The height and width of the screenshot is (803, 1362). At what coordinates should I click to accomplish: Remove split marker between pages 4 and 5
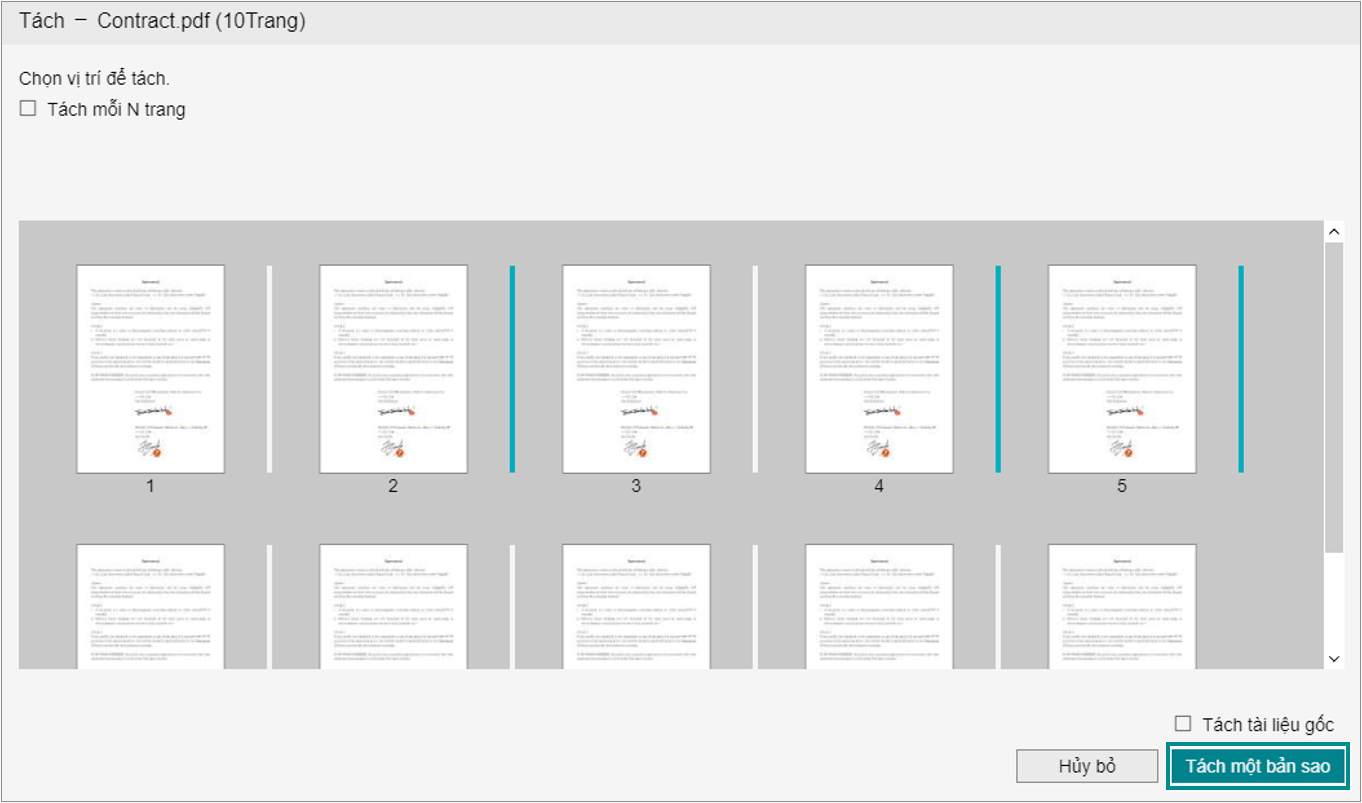999,369
